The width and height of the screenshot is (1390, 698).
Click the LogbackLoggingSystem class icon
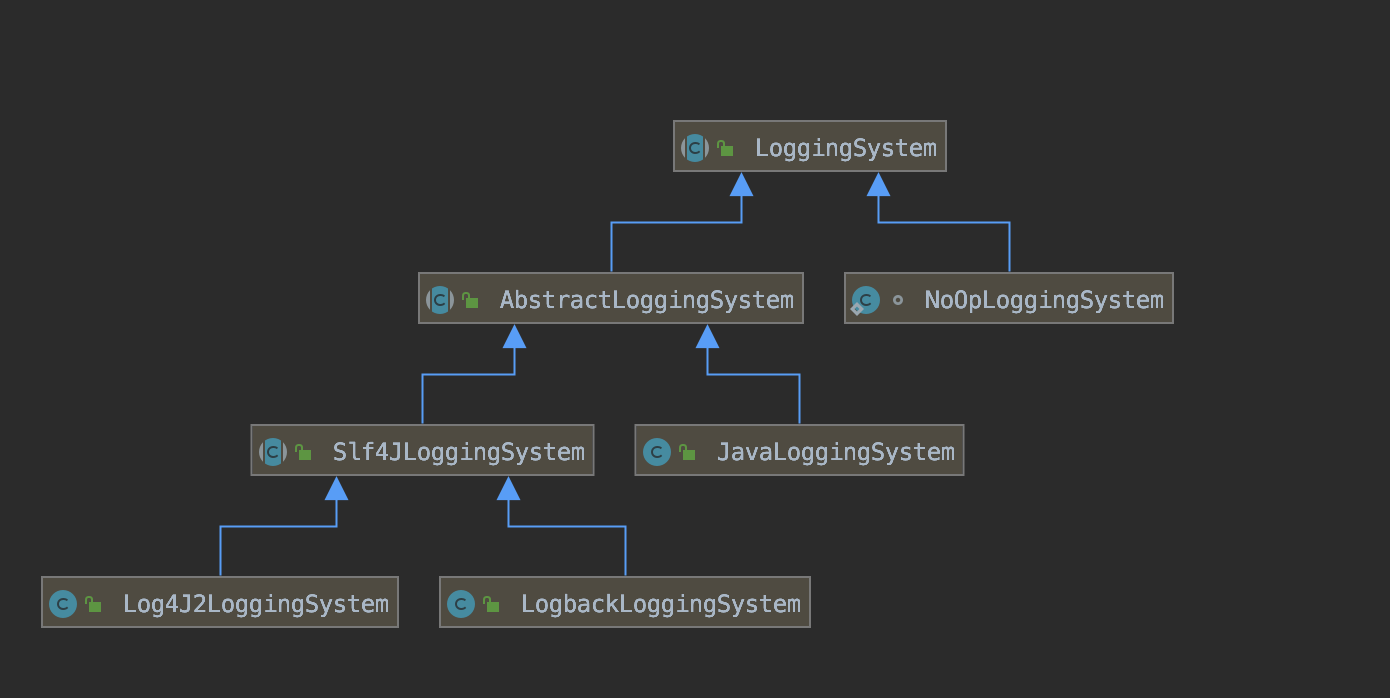[461, 604]
